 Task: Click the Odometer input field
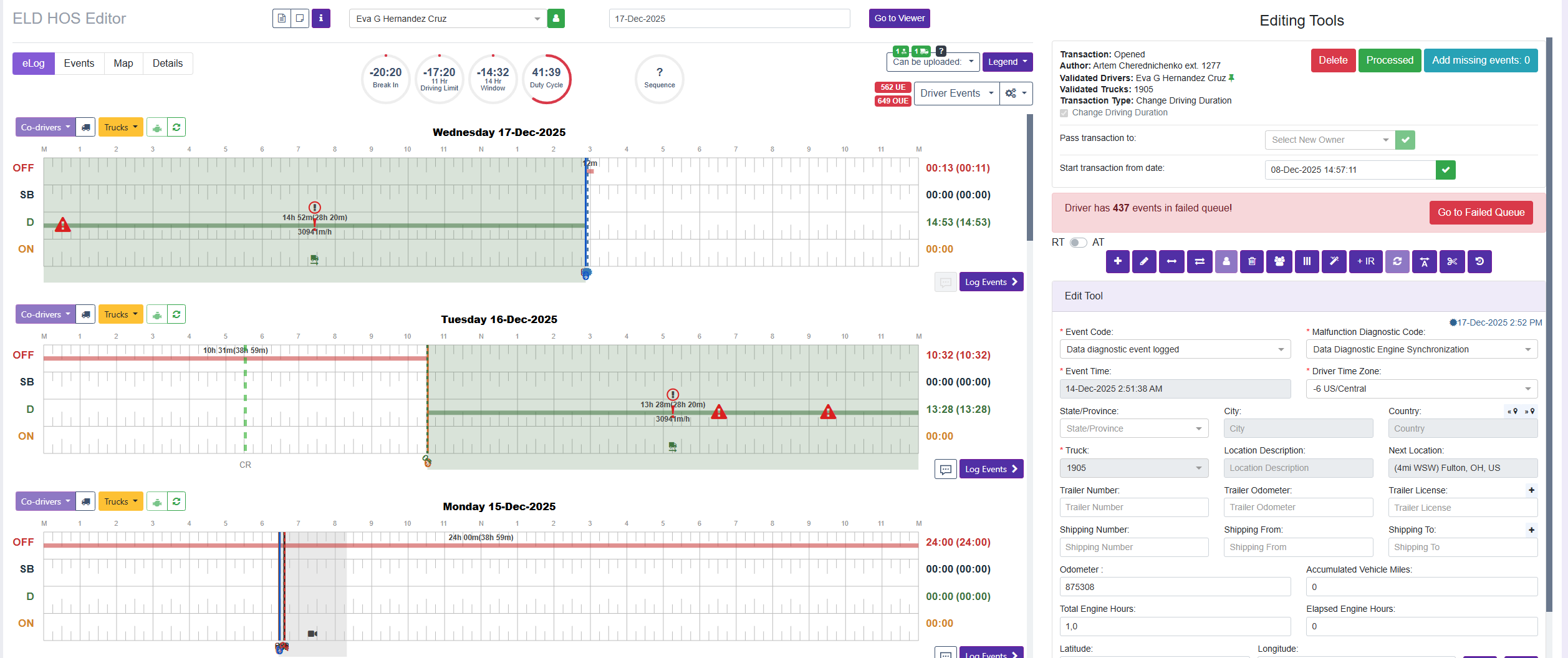click(x=1175, y=587)
